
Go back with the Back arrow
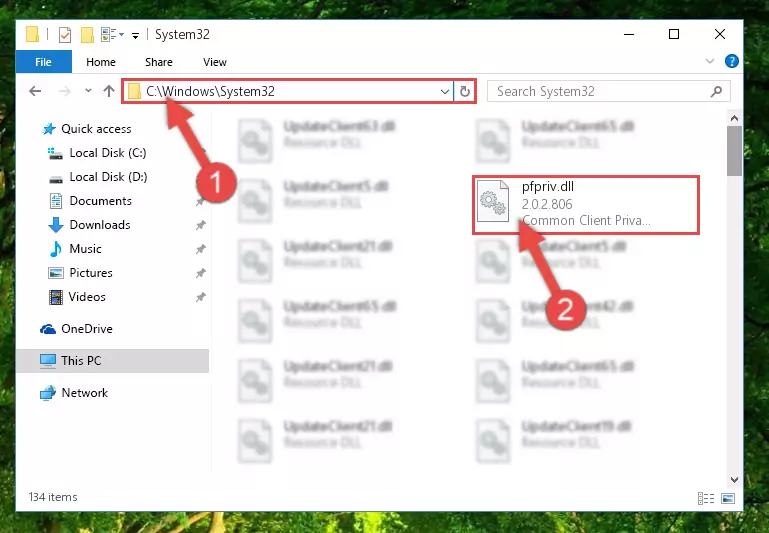35,91
